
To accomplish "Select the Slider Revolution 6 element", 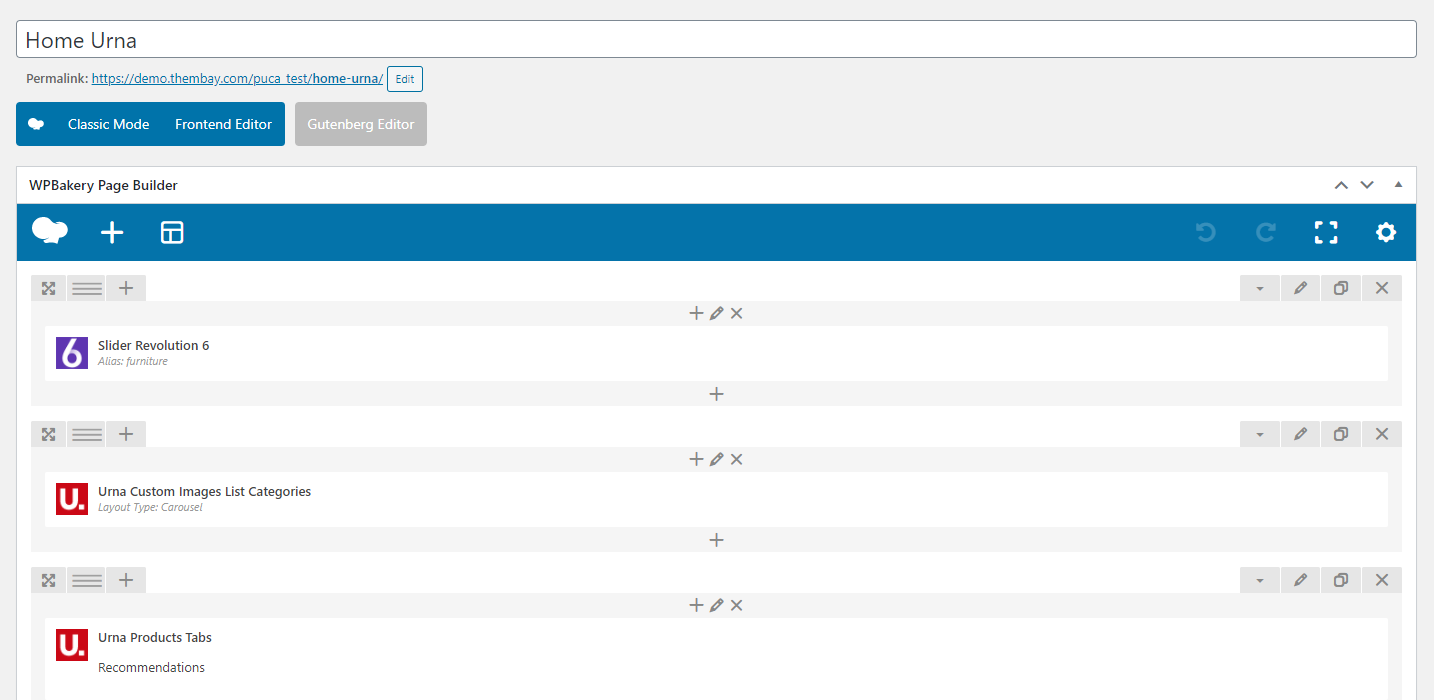I will (x=716, y=353).
